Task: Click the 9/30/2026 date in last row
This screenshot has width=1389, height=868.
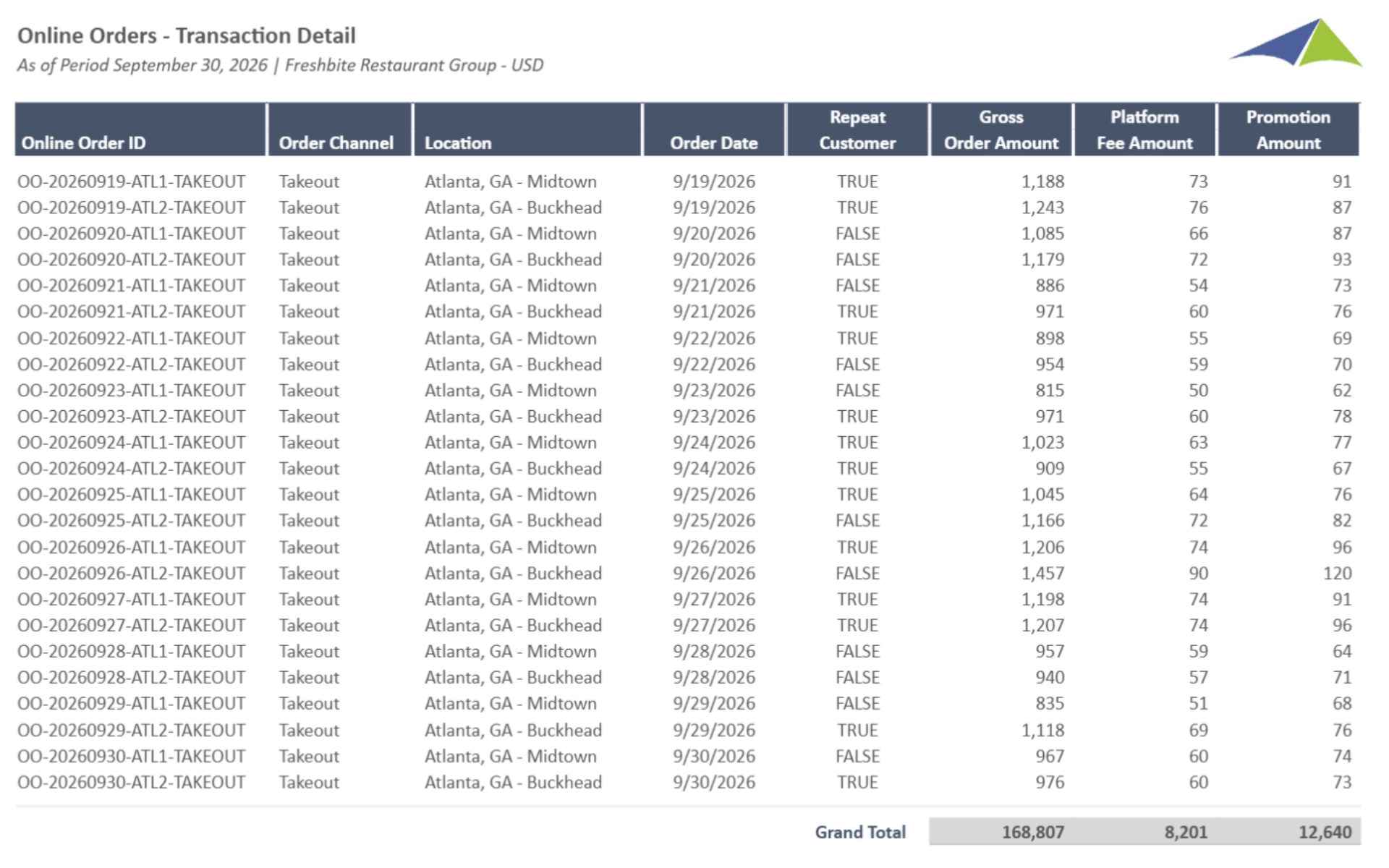Action: coord(713,782)
